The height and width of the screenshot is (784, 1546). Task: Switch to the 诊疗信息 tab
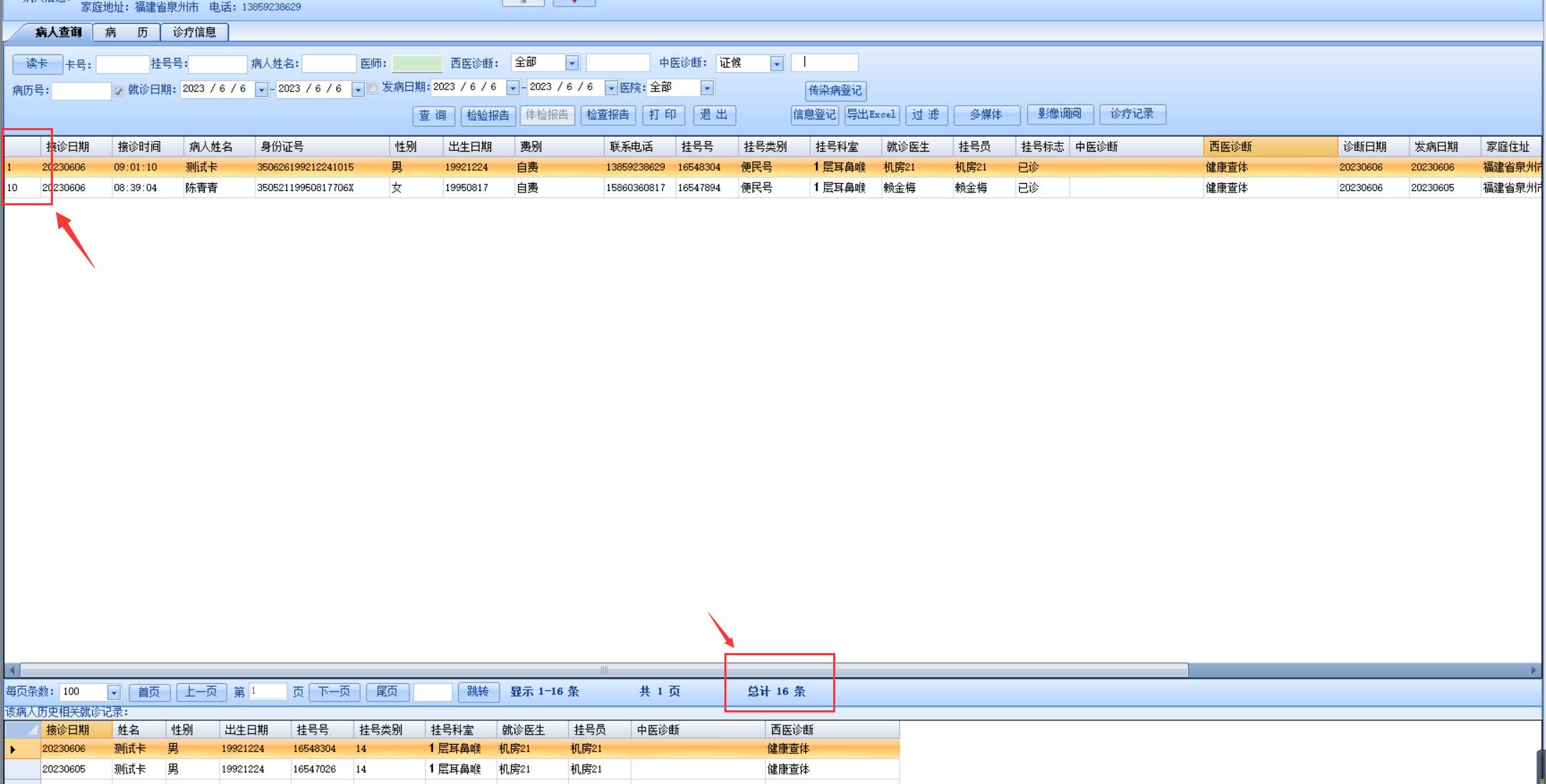click(x=194, y=32)
